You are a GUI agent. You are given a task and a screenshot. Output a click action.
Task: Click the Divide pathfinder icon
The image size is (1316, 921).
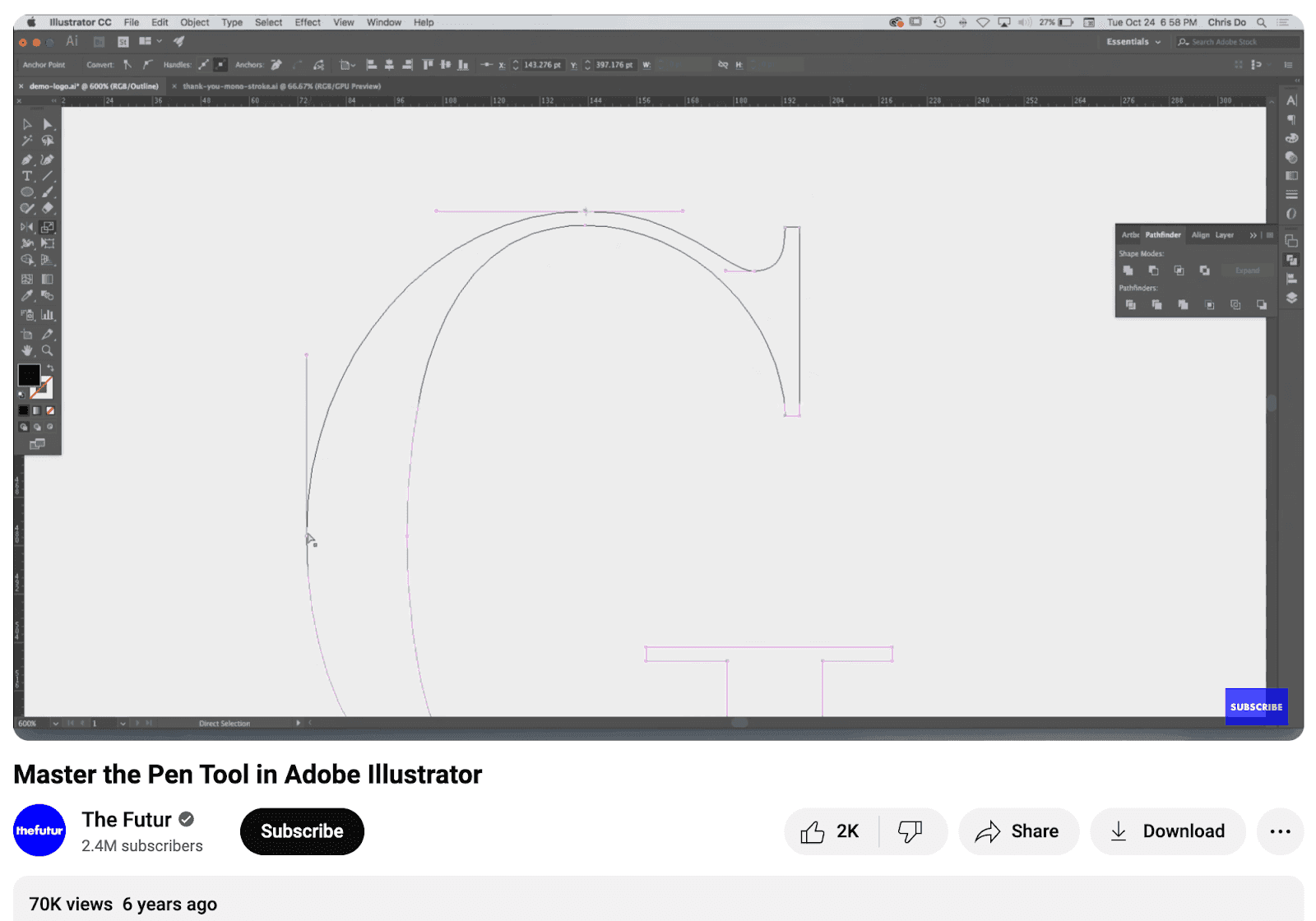click(x=1131, y=305)
